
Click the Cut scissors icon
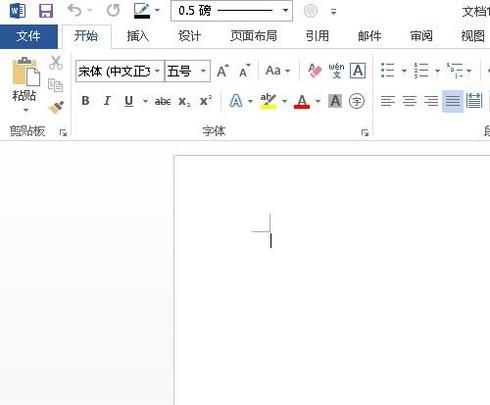pos(56,63)
